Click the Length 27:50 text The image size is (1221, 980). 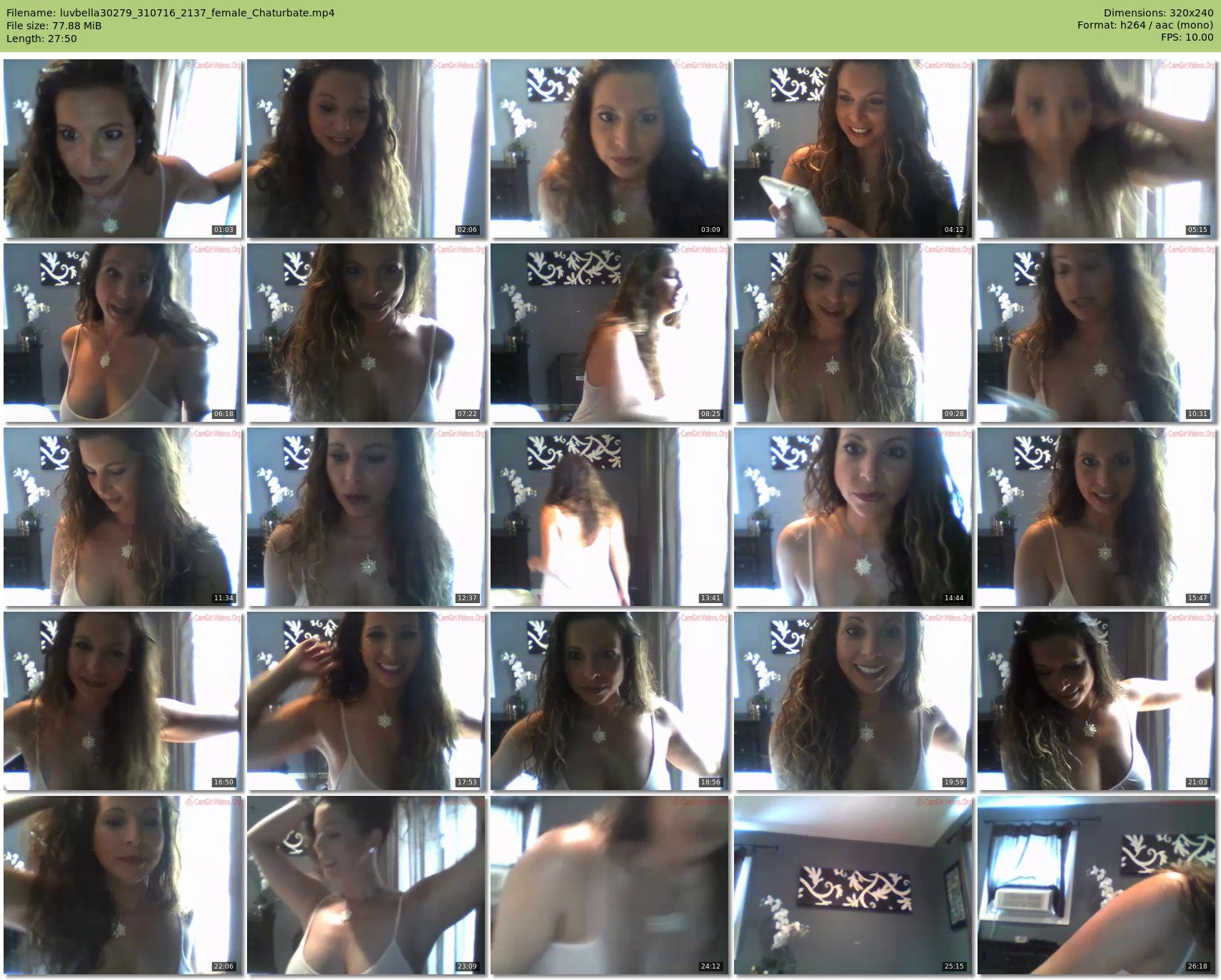pyautogui.click(x=41, y=39)
